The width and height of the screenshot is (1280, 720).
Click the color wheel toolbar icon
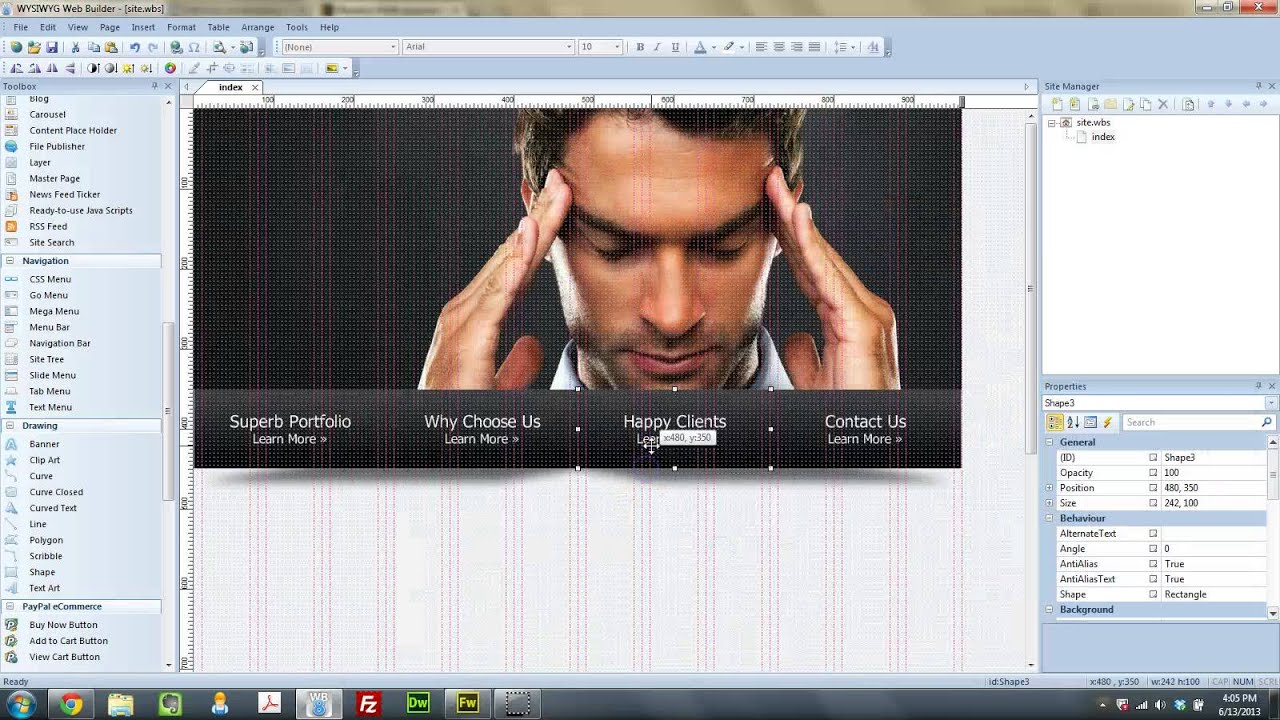pos(170,68)
